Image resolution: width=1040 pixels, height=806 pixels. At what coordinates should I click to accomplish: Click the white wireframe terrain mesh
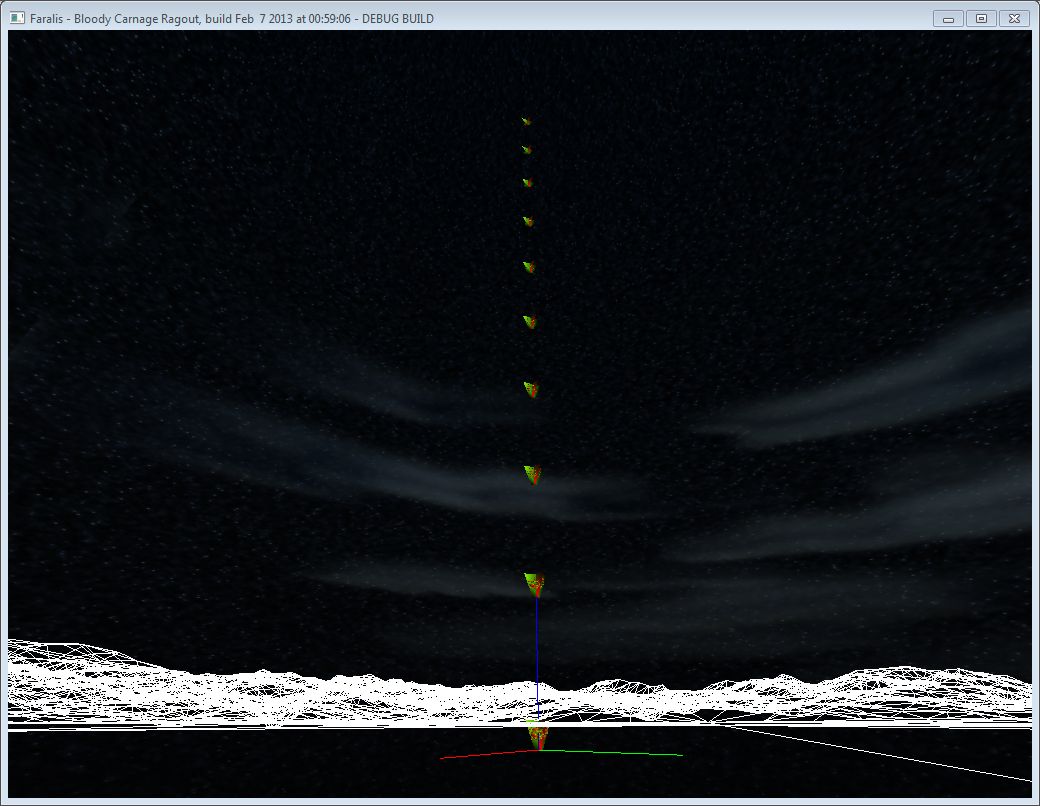click(250, 690)
